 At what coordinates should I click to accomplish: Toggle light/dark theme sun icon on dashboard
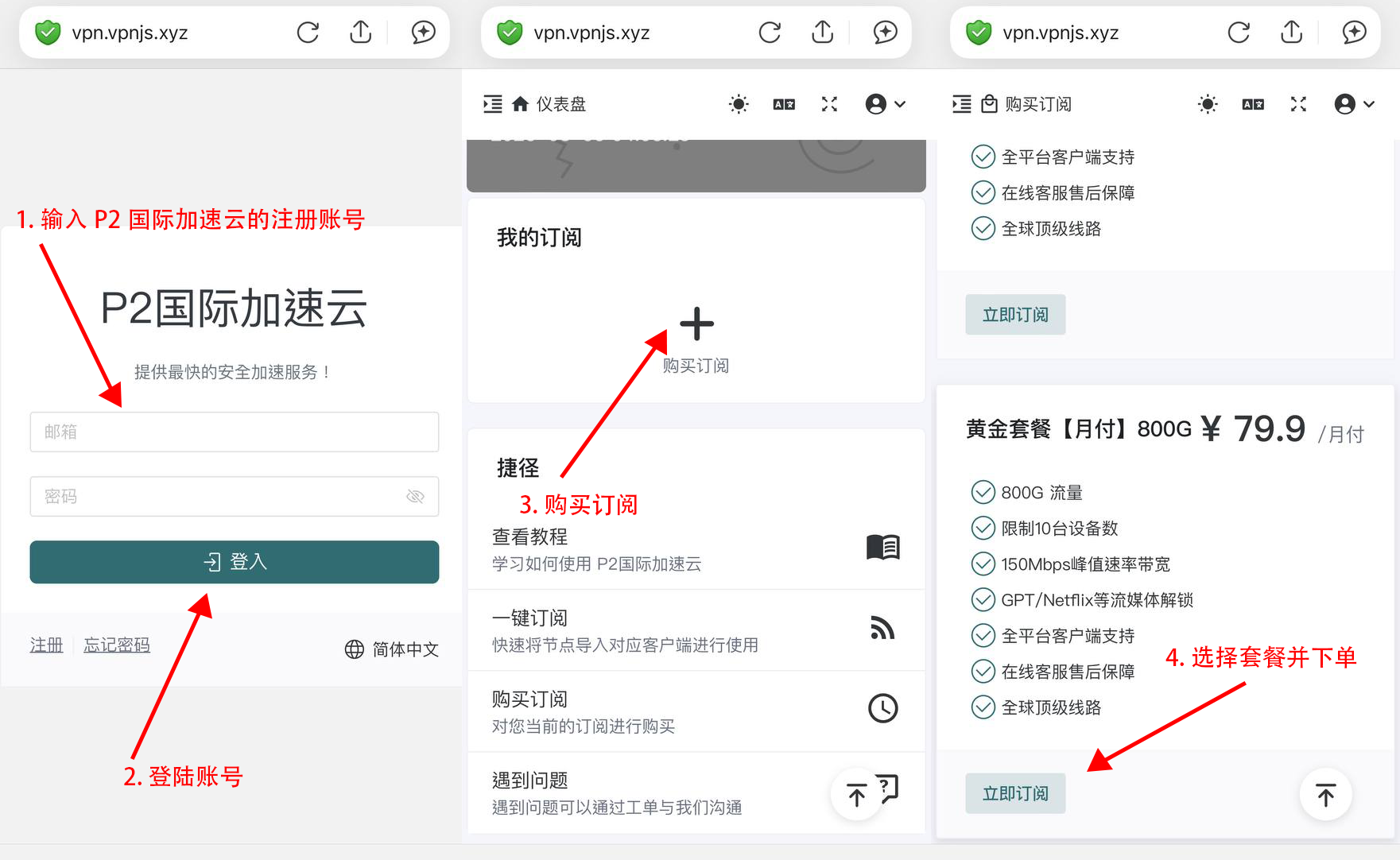pos(739,104)
